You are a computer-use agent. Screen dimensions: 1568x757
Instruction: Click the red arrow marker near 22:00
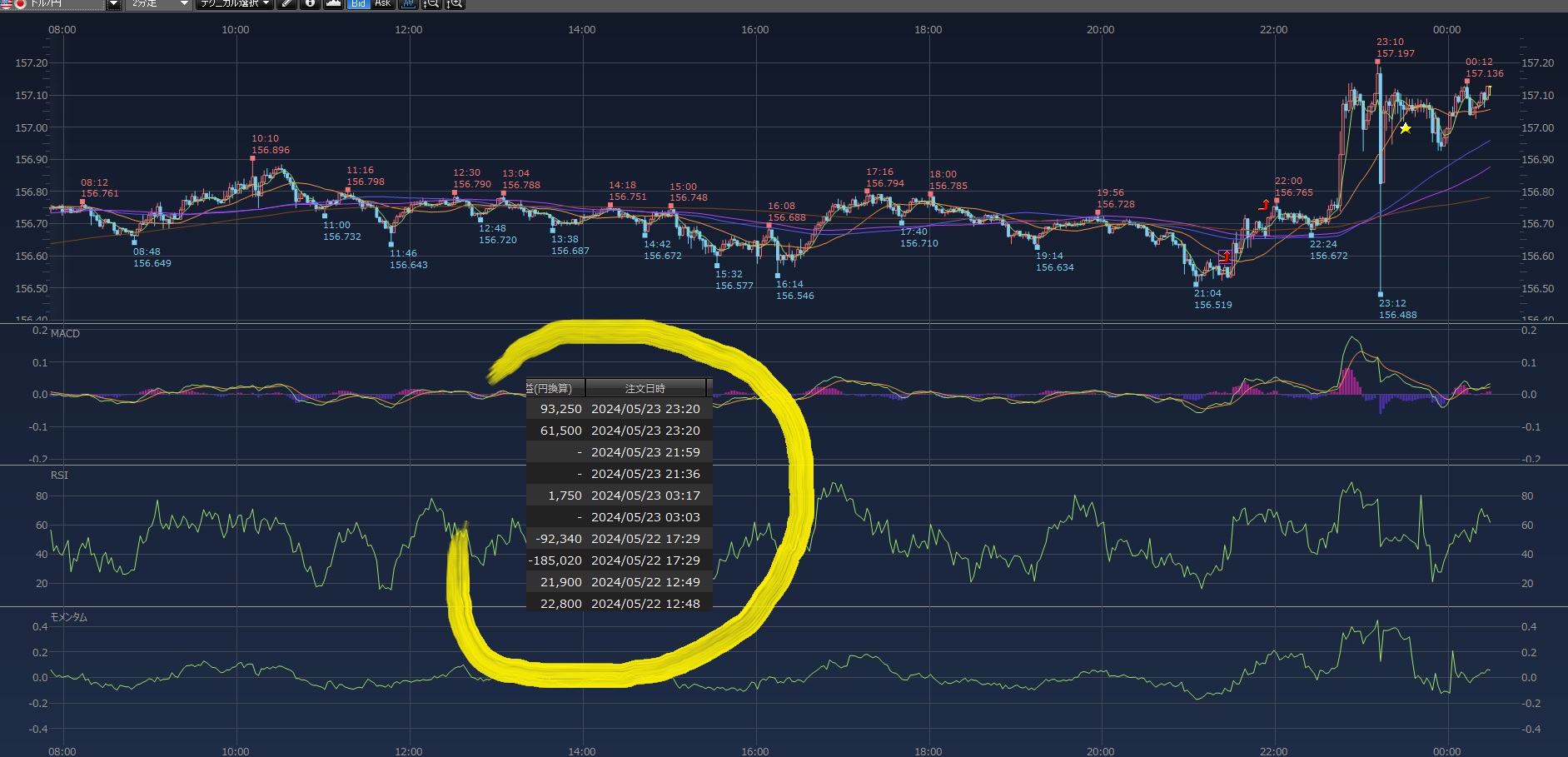tap(1264, 205)
